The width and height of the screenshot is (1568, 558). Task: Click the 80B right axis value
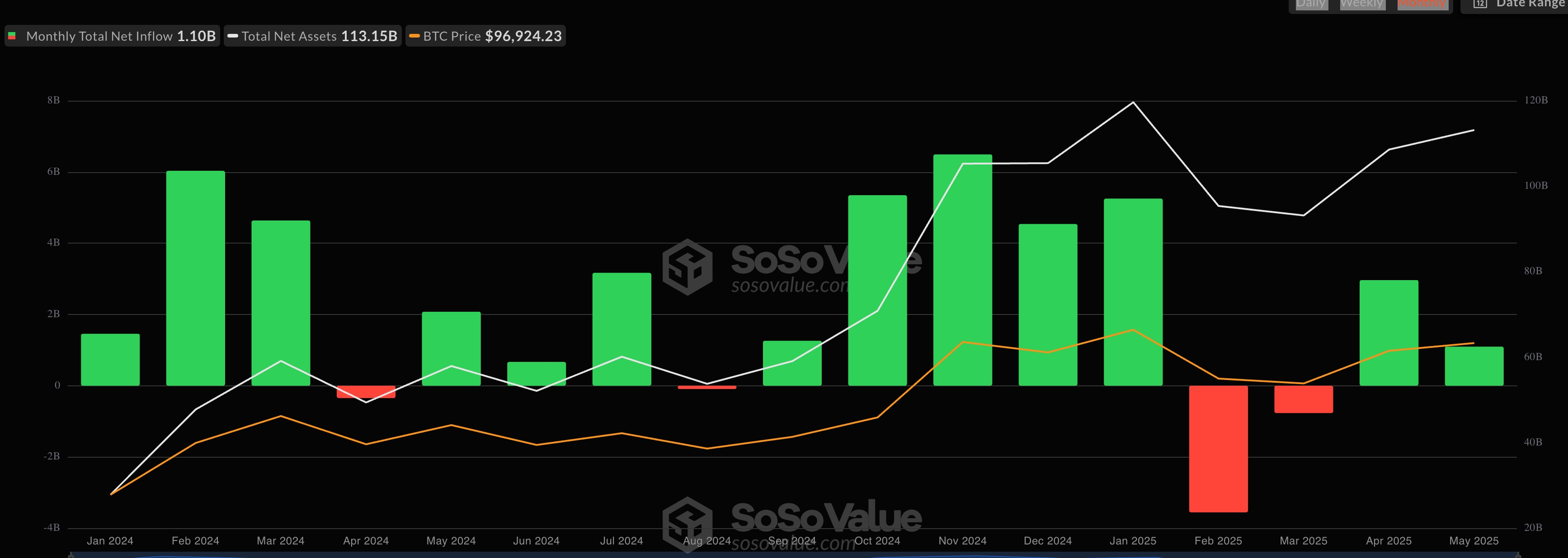click(x=1533, y=271)
